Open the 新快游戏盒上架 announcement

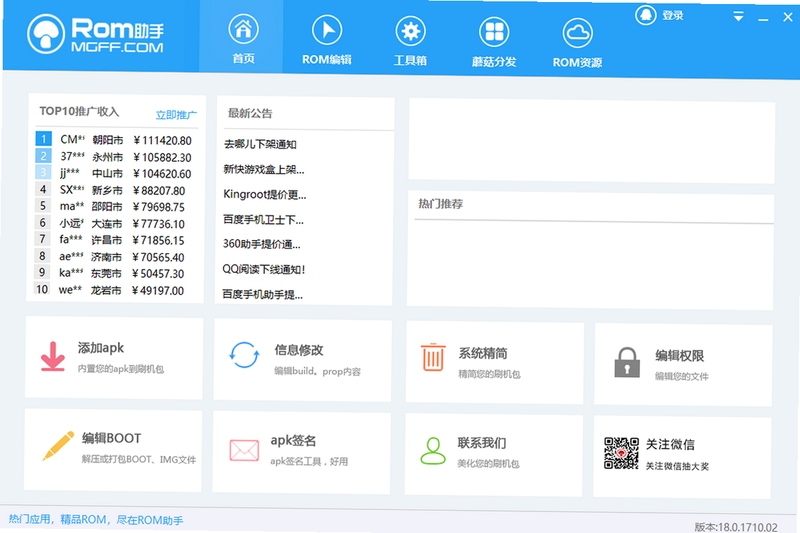(264, 169)
